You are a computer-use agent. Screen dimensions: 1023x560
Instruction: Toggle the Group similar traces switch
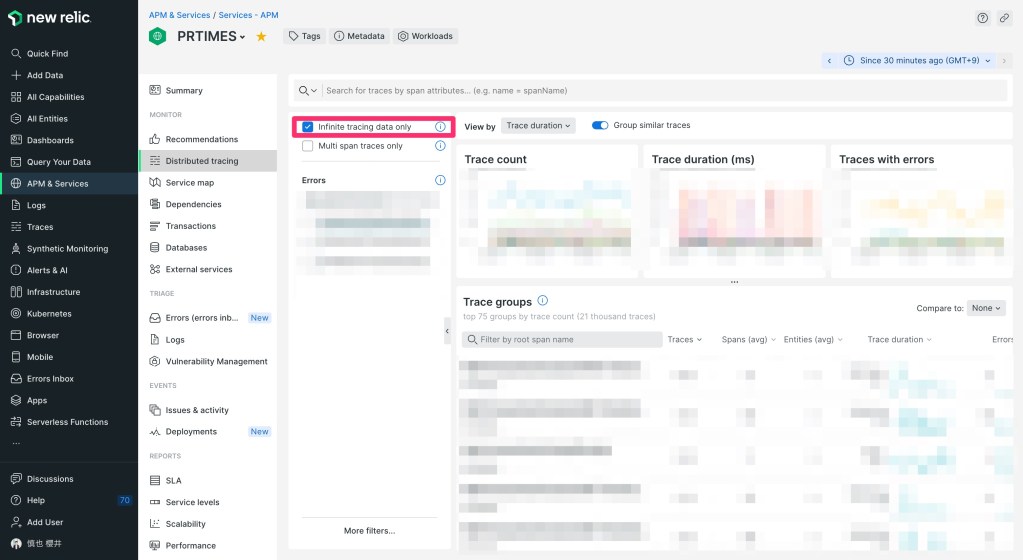(x=600, y=126)
